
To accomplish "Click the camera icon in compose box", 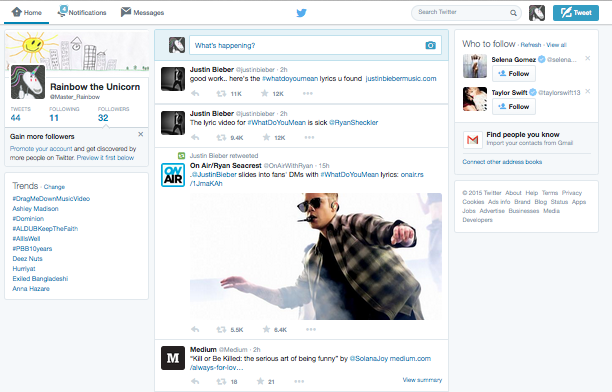I will point(430,45).
